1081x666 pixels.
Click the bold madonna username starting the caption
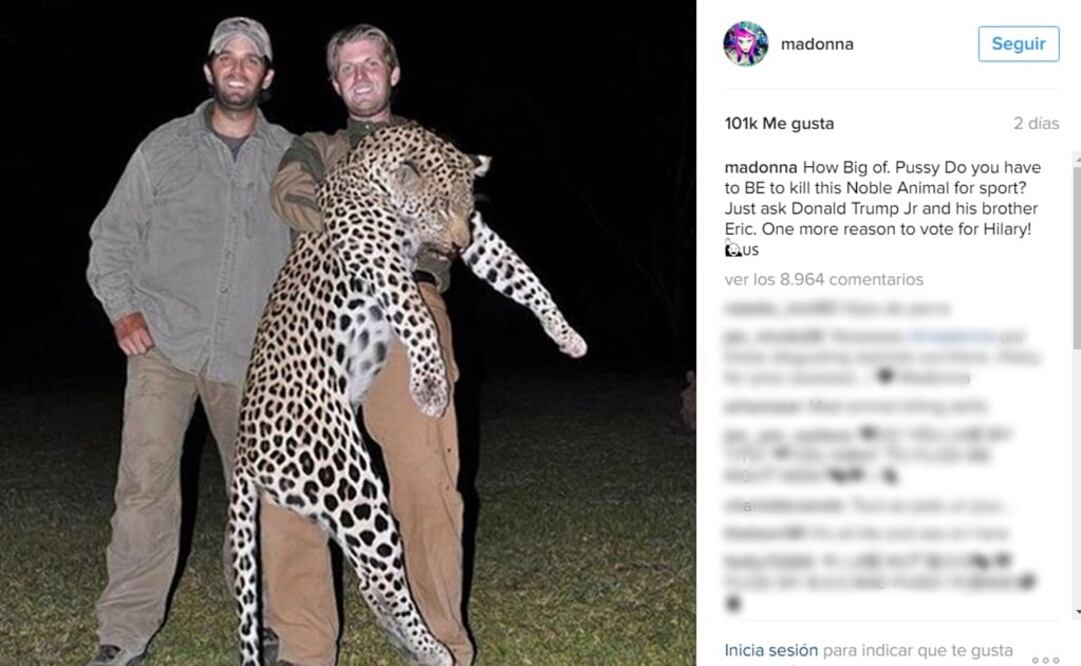point(761,167)
